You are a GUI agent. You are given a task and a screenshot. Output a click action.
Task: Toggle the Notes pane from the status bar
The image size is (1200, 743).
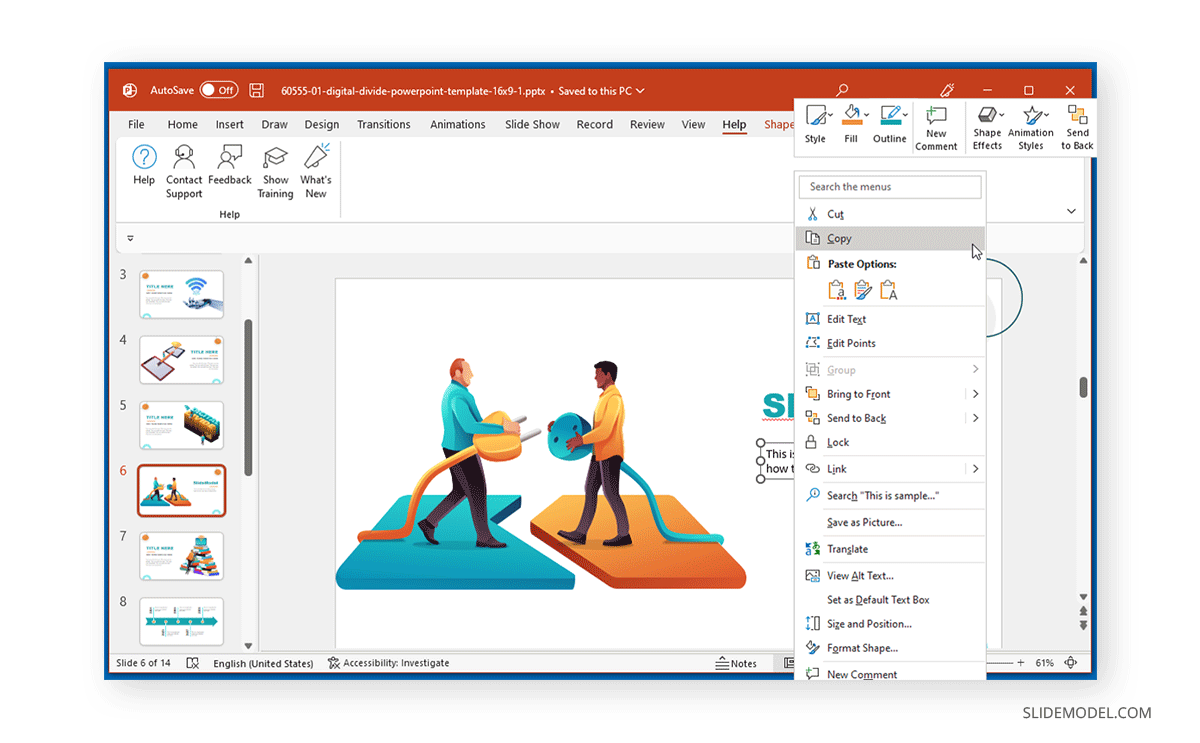[x=737, y=662]
